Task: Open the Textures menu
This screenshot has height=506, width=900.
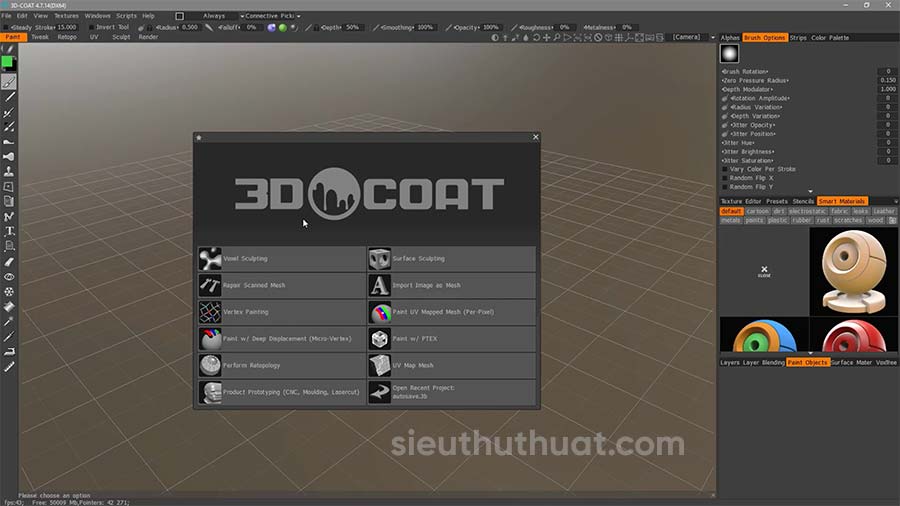Action: tap(66, 16)
